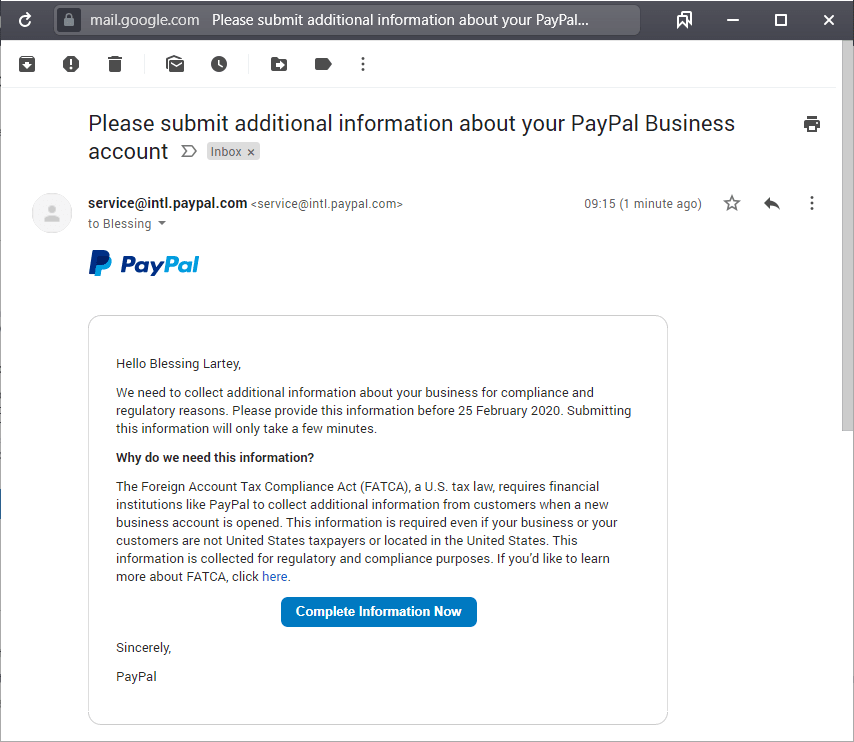Print the email using printer icon
854x742 pixels.
[x=812, y=124]
